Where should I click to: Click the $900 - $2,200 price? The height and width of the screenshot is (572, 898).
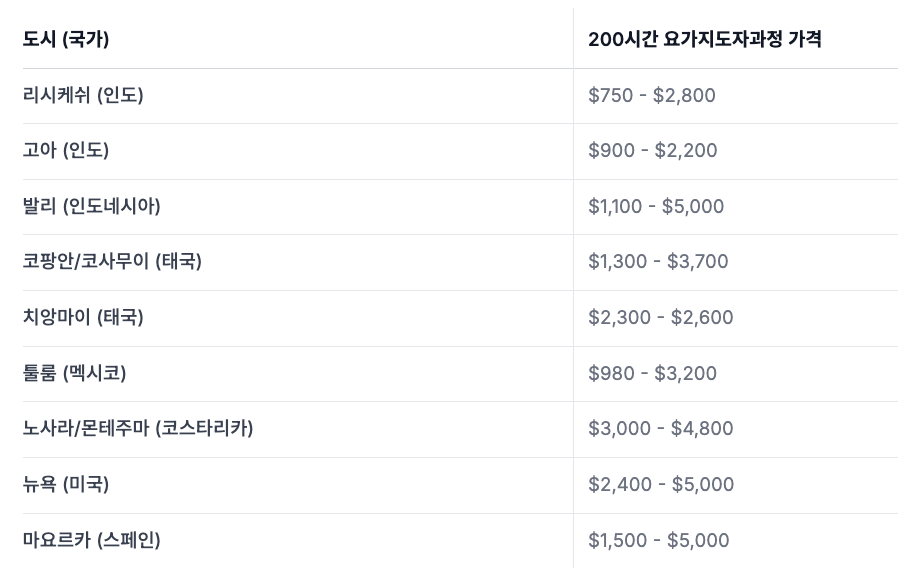(653, 151)
